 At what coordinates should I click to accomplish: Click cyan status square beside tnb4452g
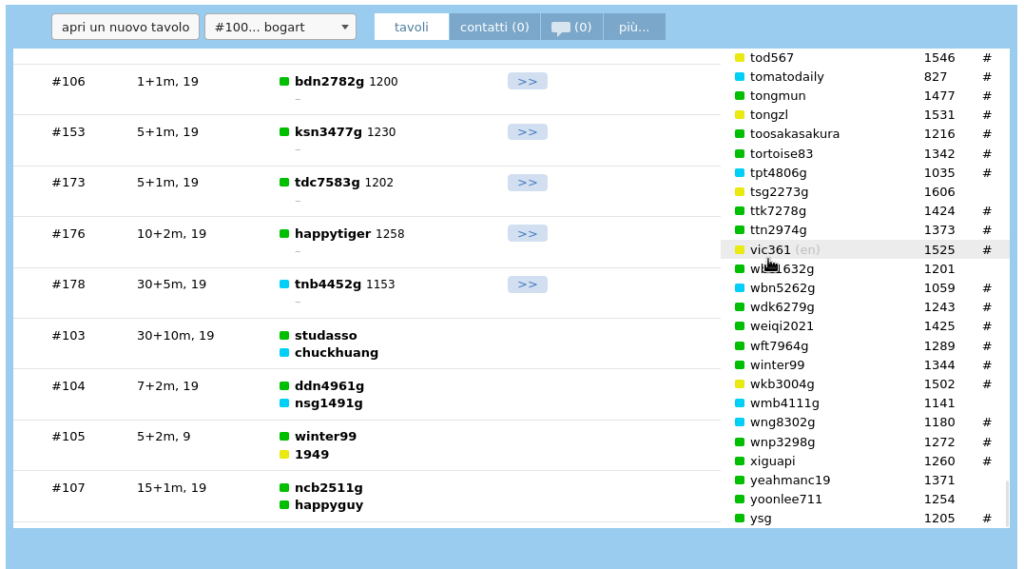point(284,284)
